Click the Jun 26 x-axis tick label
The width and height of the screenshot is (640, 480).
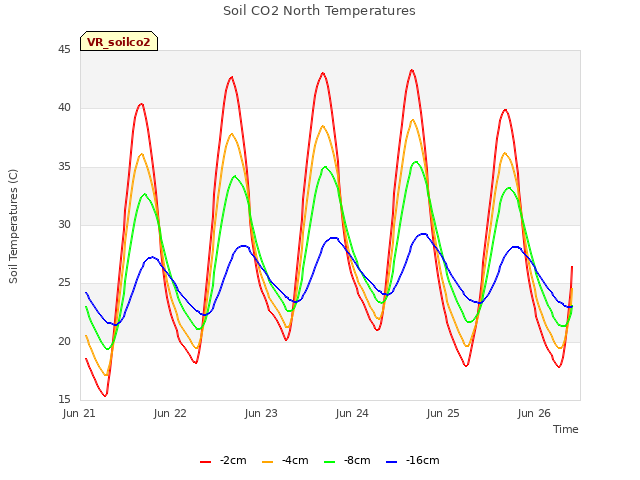point(534,413)
